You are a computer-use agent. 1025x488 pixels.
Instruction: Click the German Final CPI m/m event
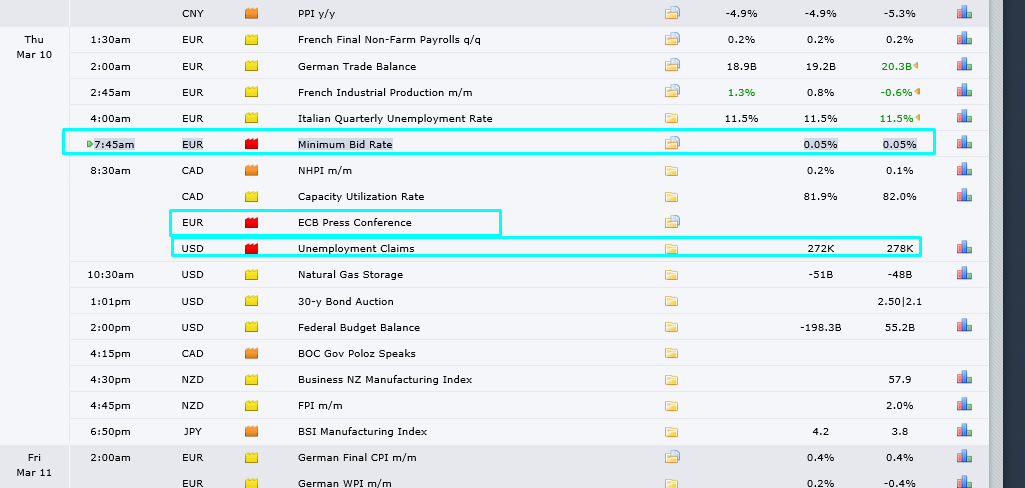point(357,457)
